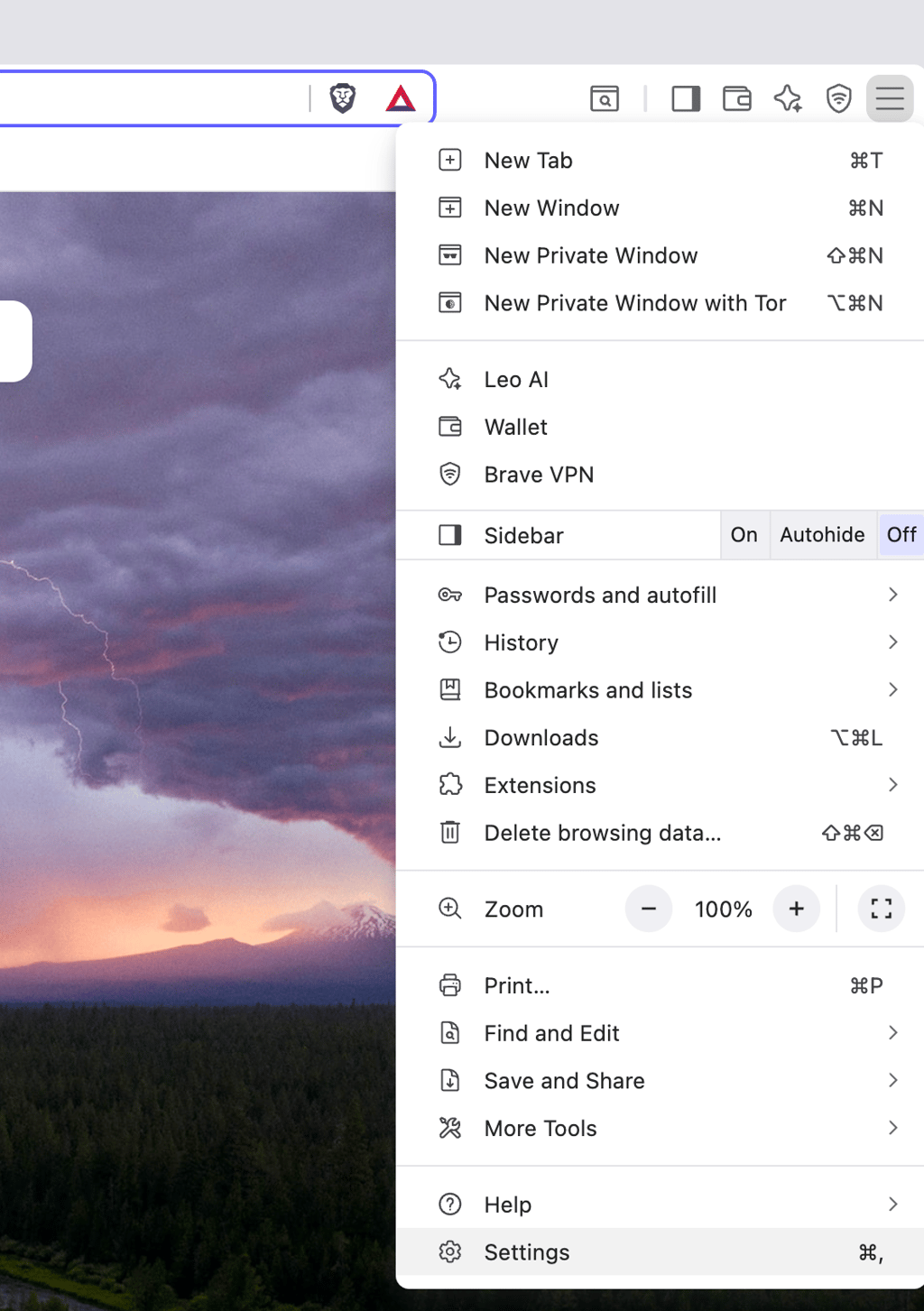Click the New Tab plus icon
924x1311 pixels.
click(x=450, y=161)
